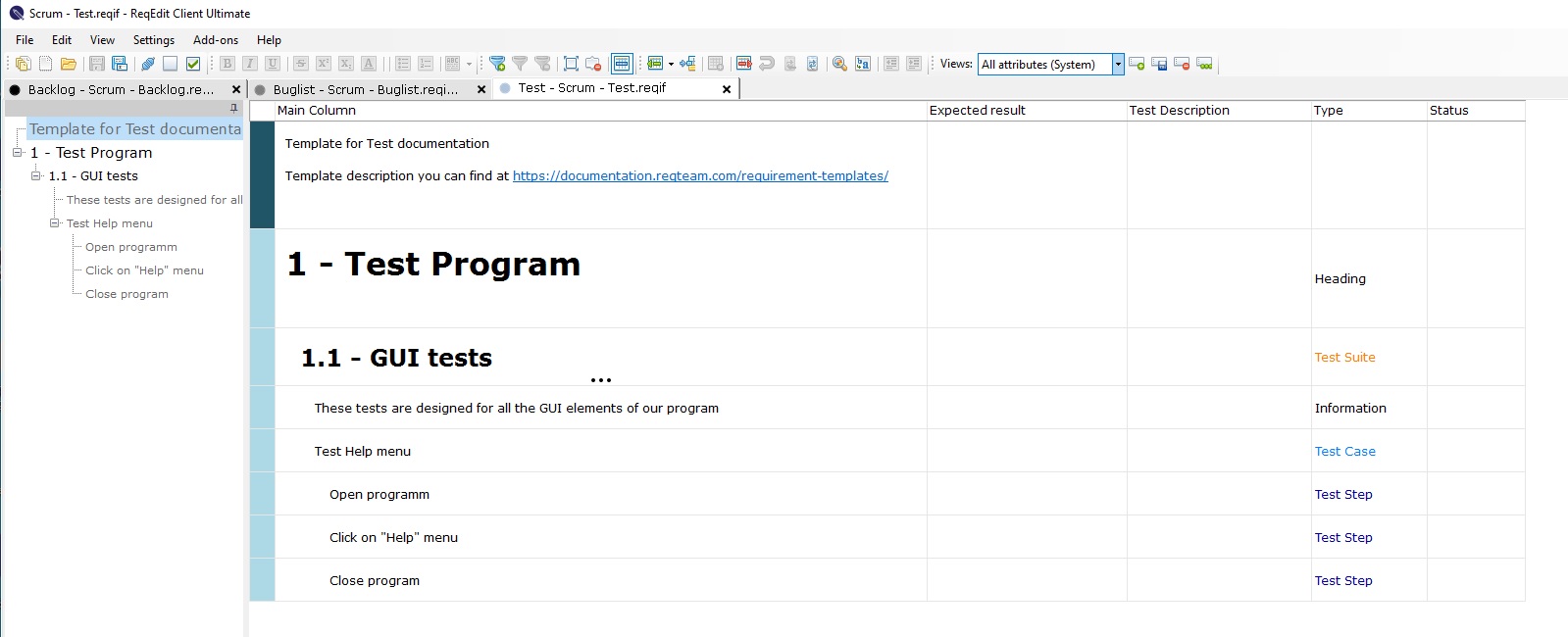Click the increase indent icon

point(914,64)
